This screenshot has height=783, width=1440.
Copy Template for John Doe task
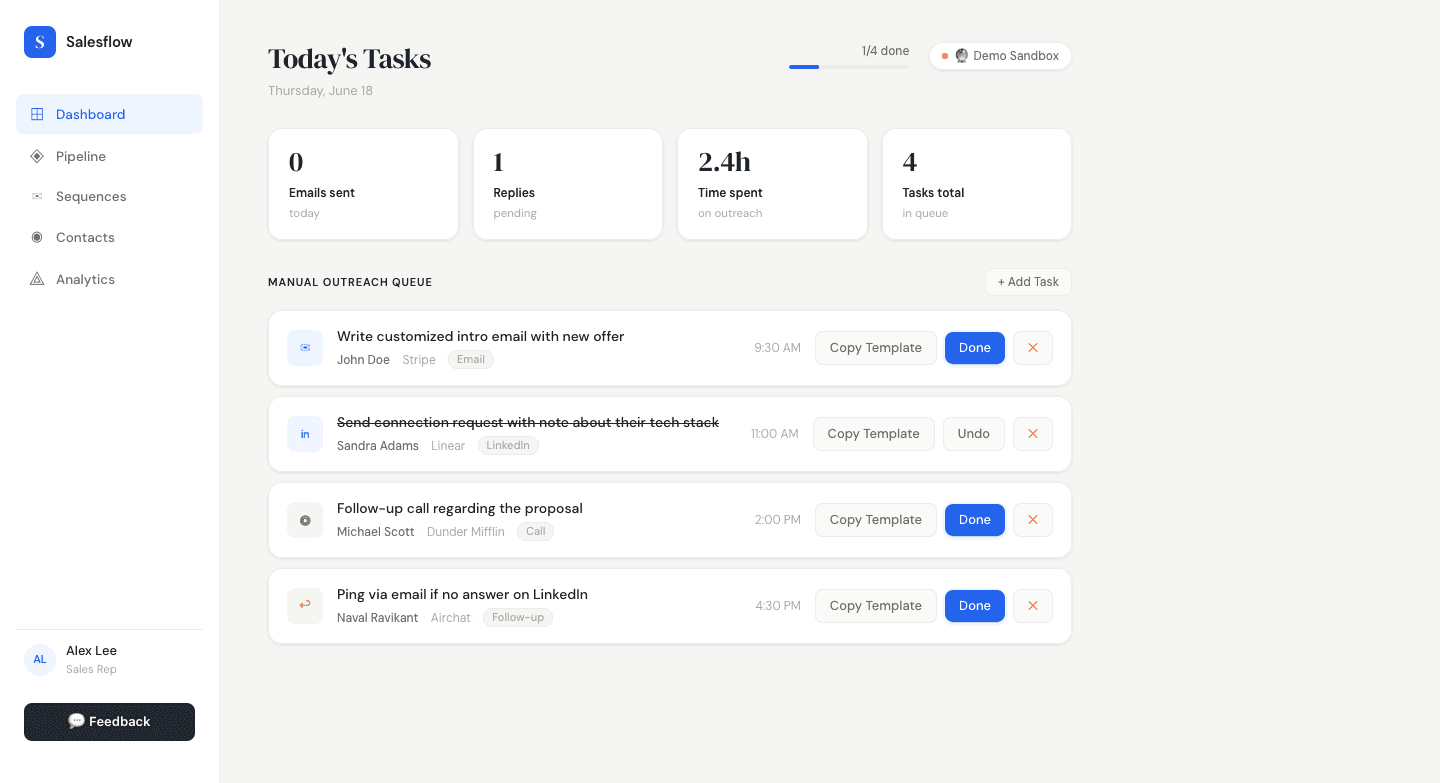coord(876,348)
